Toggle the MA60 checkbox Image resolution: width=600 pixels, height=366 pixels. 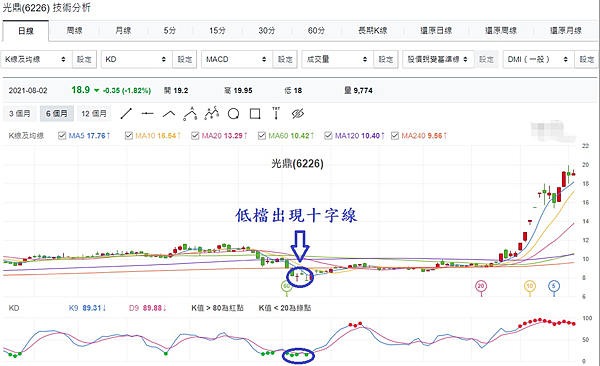pos(262,136)
